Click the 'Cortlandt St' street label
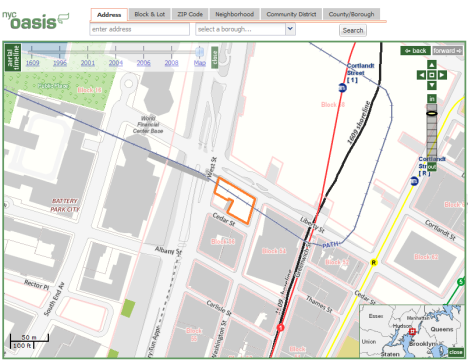This screenshot has width=468, height=361. [440, 230]
